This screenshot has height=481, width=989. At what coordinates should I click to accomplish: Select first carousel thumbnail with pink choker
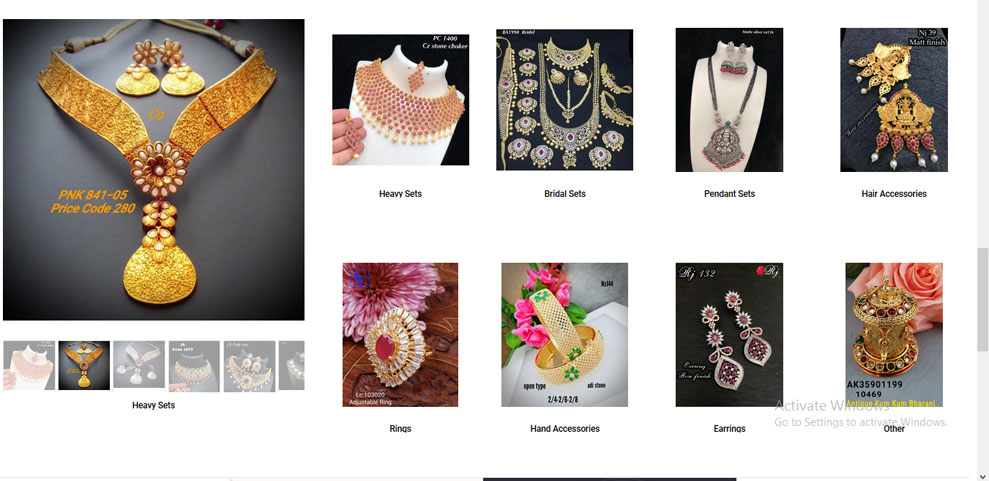(x=29, y=366)
